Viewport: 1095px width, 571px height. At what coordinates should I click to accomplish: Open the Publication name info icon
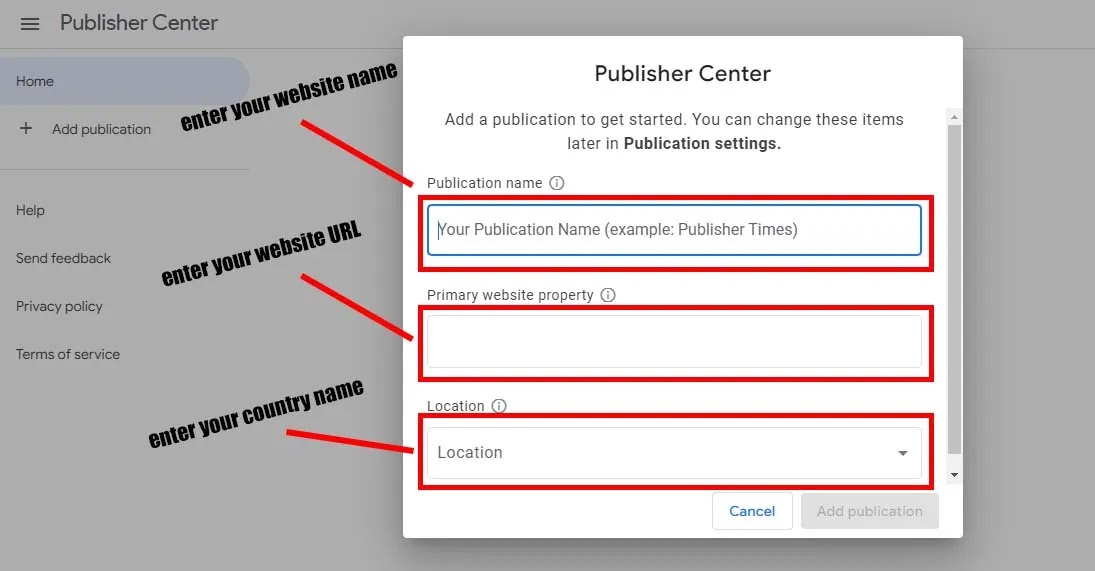pyautogui.click(x=557, y=183)
